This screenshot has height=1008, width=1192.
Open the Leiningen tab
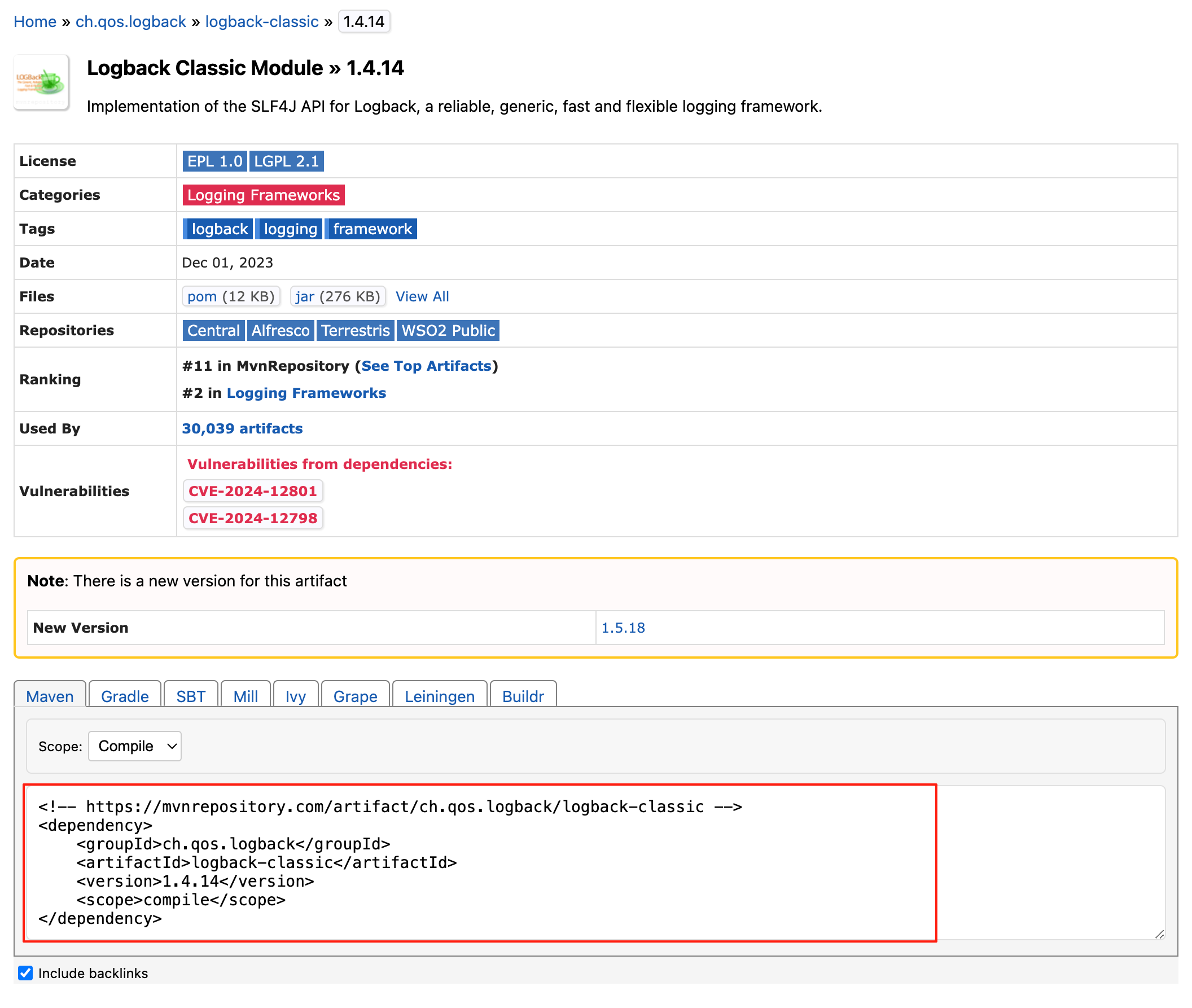(x=440, y=696)
